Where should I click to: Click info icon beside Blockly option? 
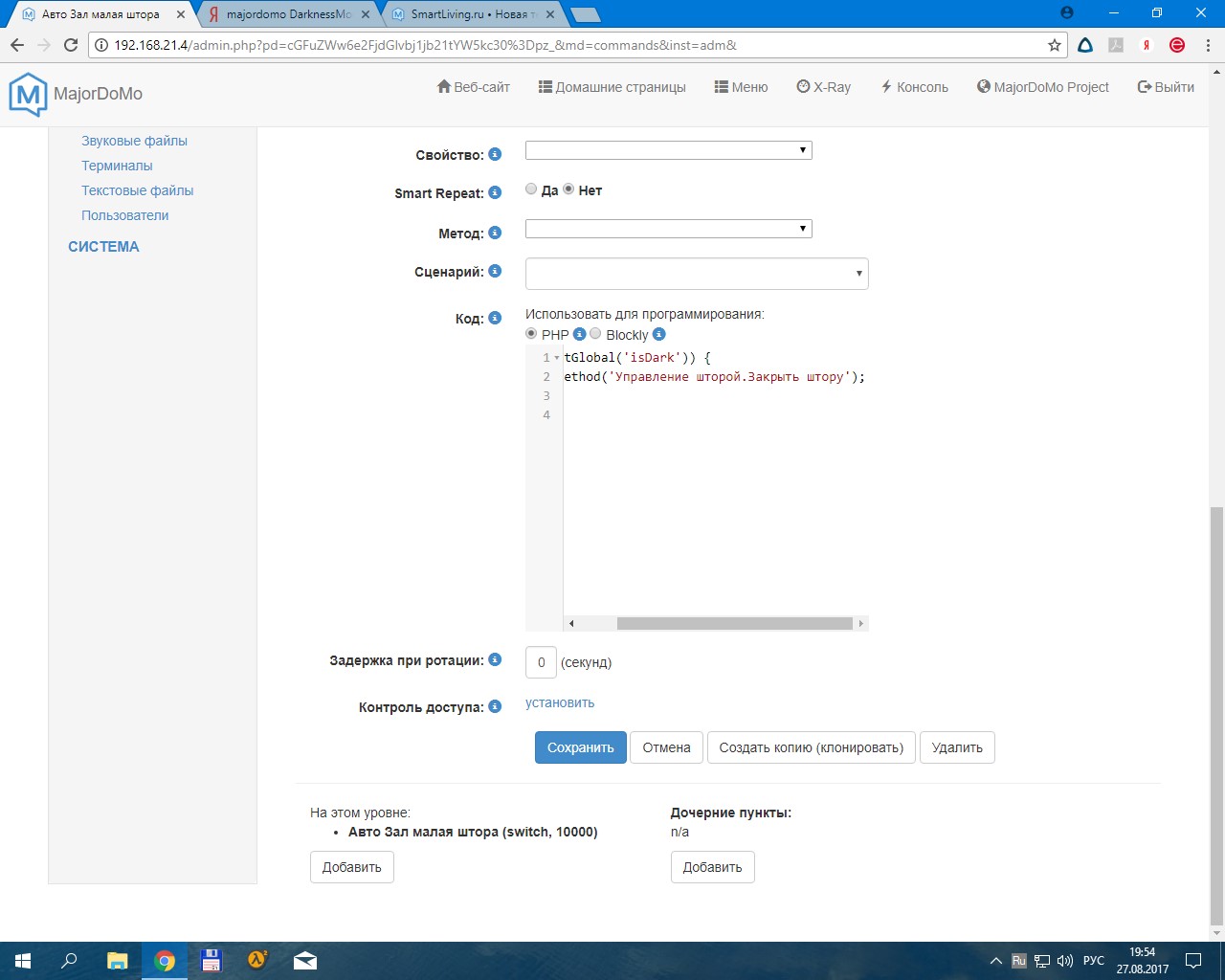658,334
